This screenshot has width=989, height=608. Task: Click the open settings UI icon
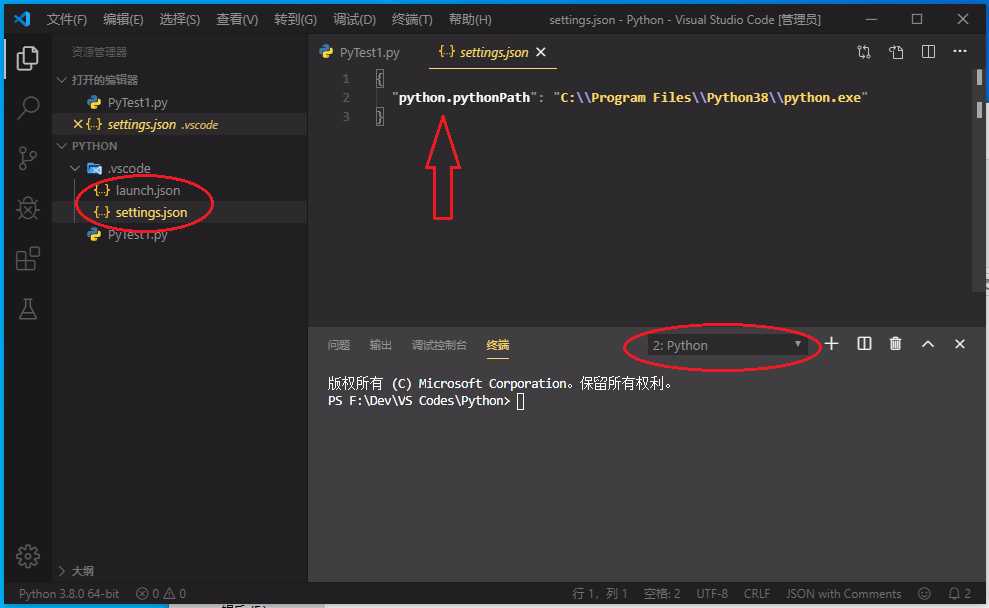pyautogui.click(x=896, y=52)
